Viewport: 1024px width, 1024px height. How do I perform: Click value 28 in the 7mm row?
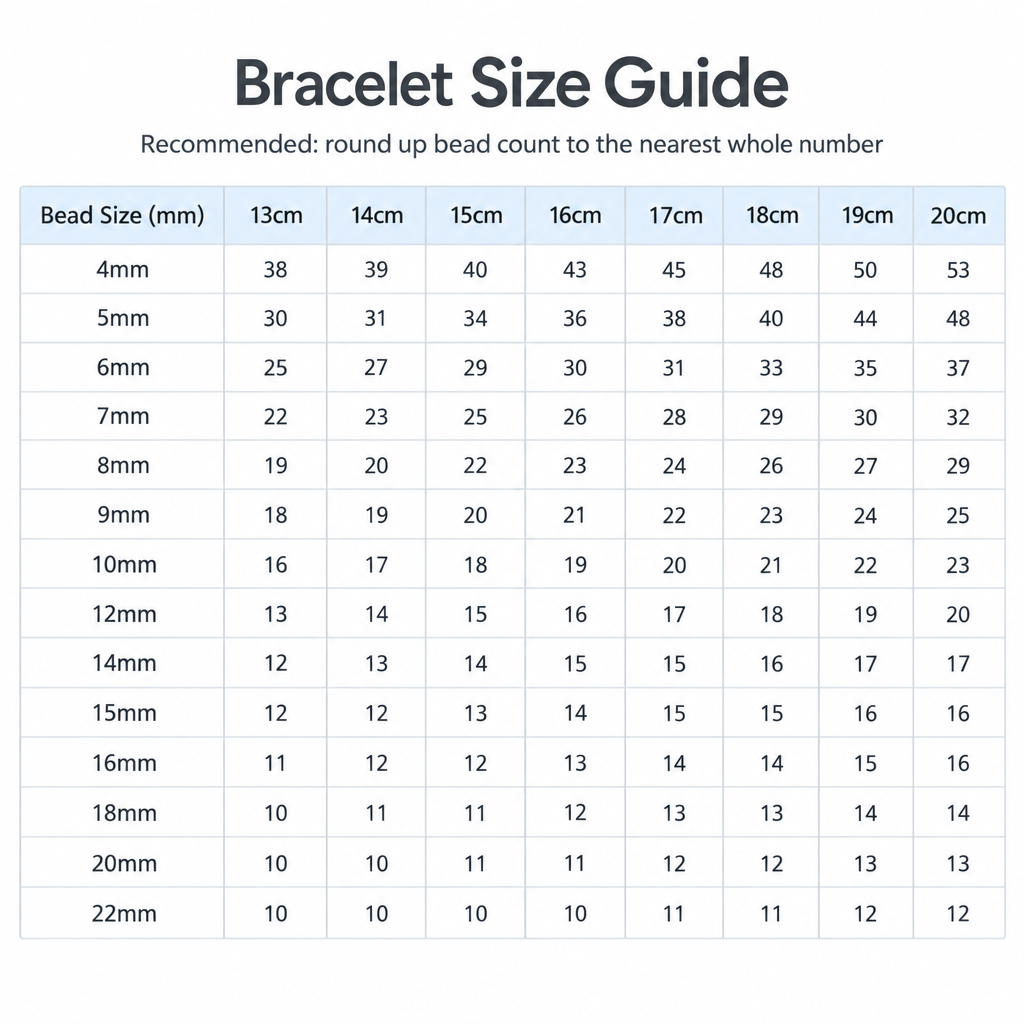click(x=674, y=417)
